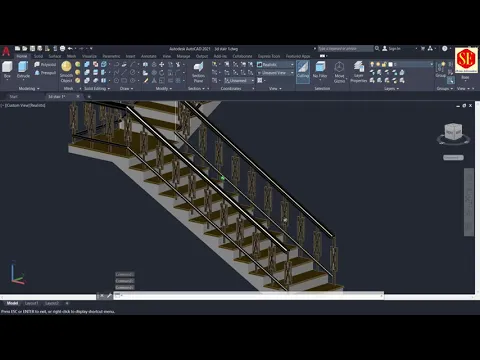Expand the Modeling panel
The image size is (480, 360).
tap(29, 89)
